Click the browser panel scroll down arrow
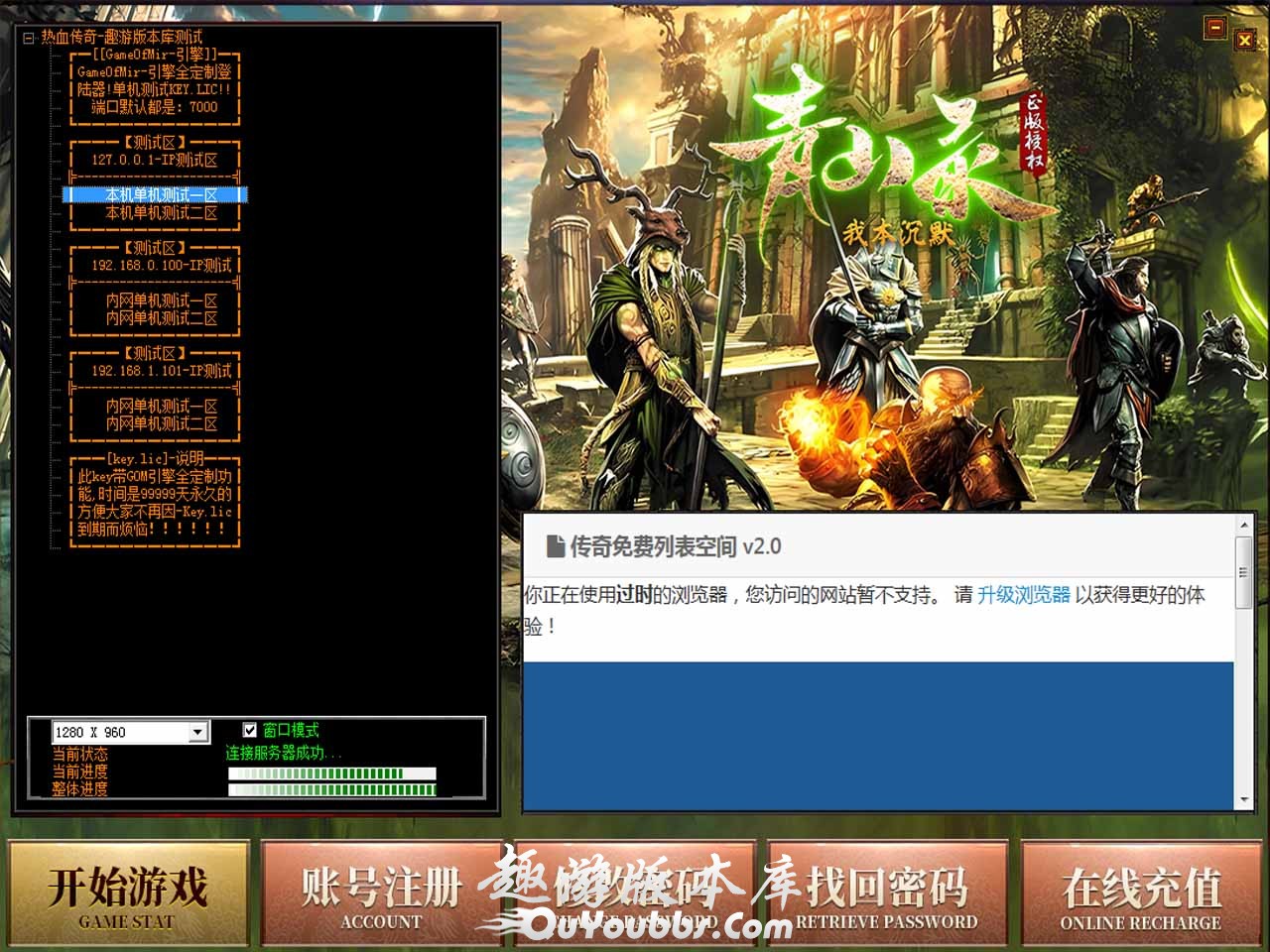 1243,800
